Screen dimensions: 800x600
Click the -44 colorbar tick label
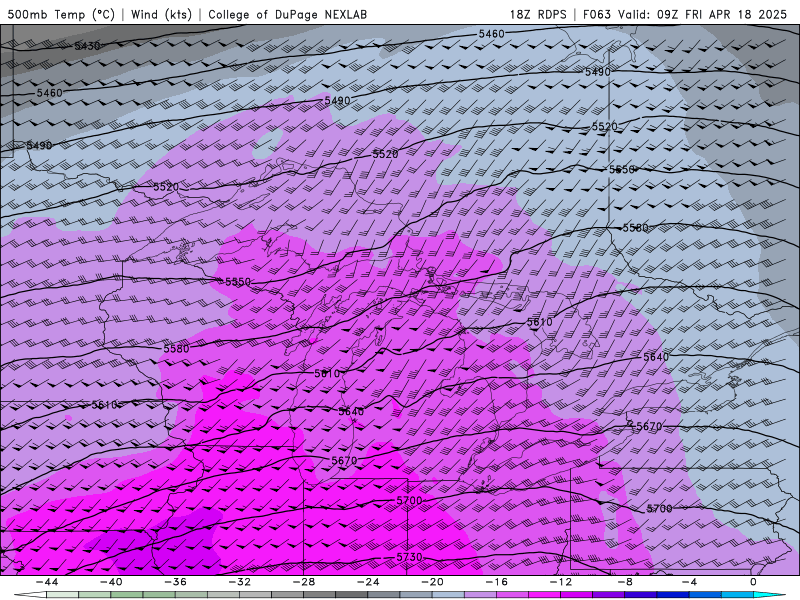[47, 582]
